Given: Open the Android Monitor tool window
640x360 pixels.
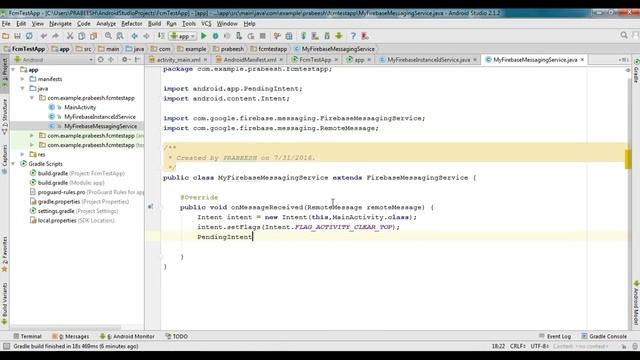Looking at the screenshot, I should coord(127,336).
